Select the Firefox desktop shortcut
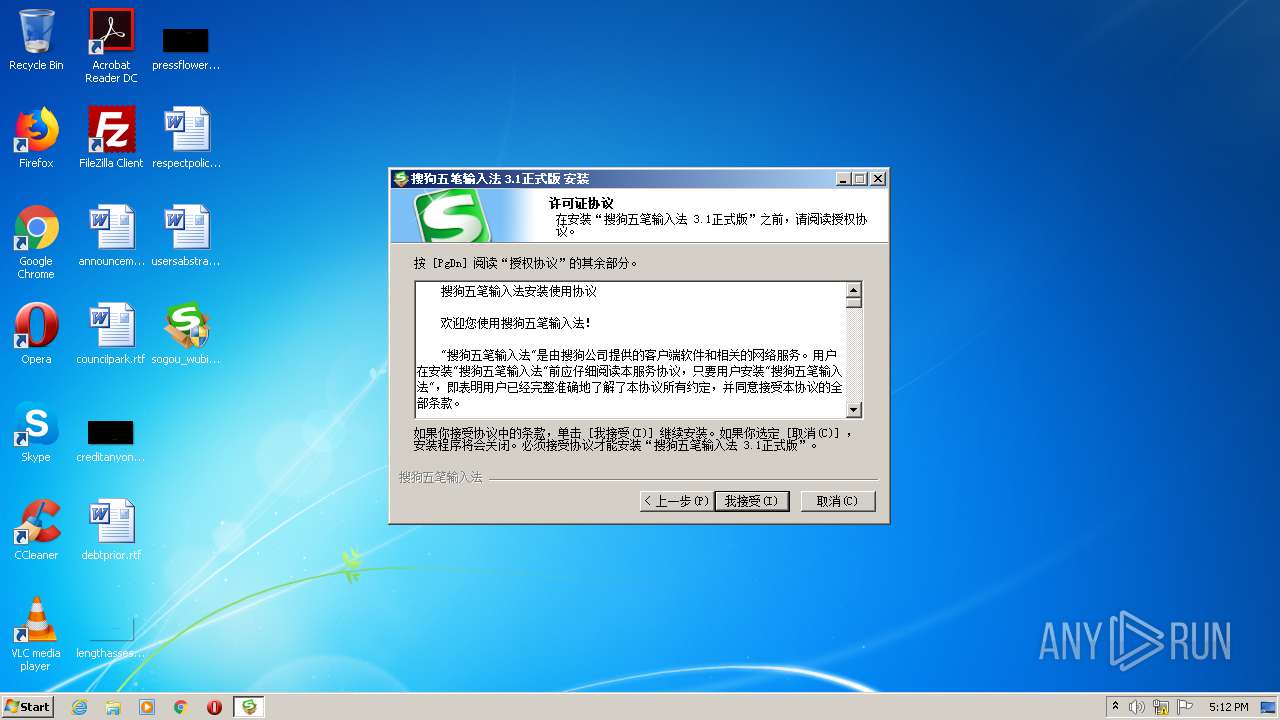Viewport: 1280px width, 720px height. 36,138
